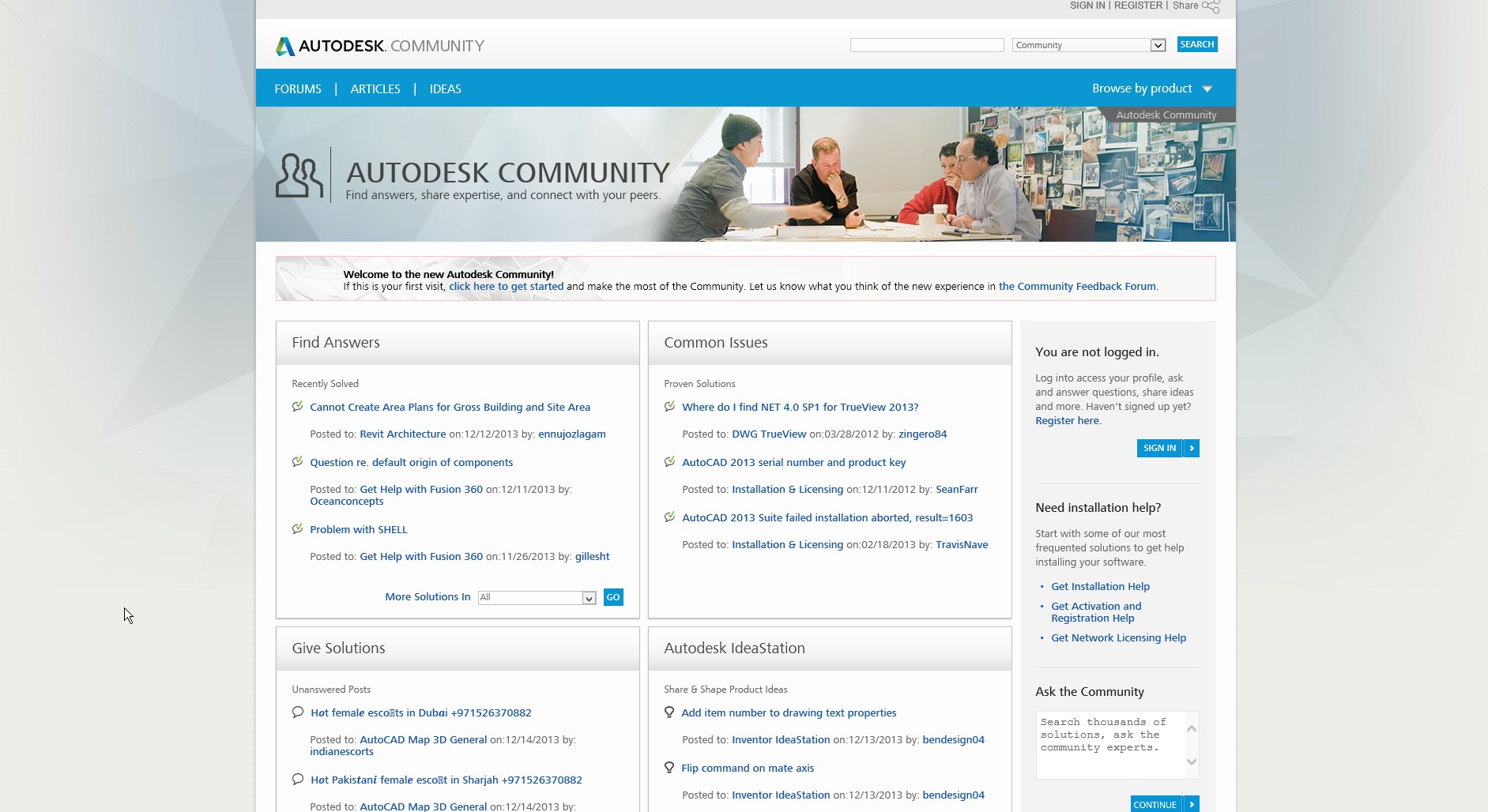The width and height of the screenshot is (1488, 812).
Task: Click the Autodesk Community logo
Action: (379, 46)
